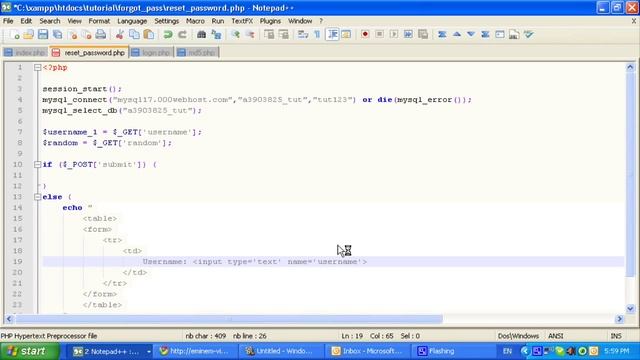Toggle word wrap toolbar icon
This screenshot has width=640, height=360.
tap(303, 35)
